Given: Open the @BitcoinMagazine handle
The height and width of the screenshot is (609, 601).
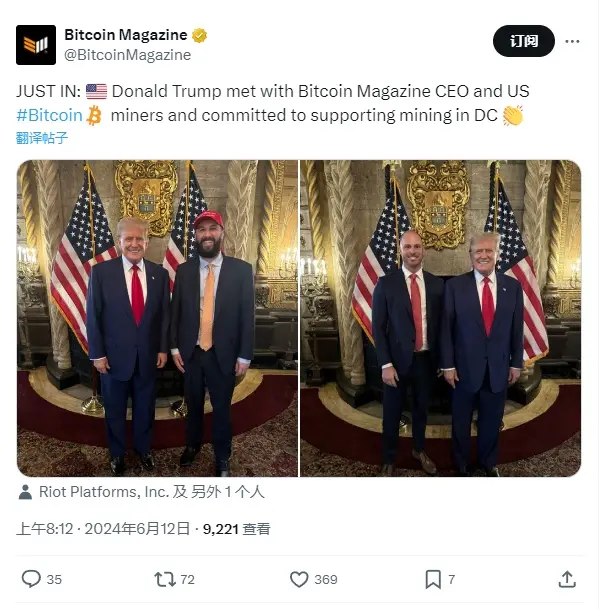Looking at the screenshot, I should pos(127,55).
